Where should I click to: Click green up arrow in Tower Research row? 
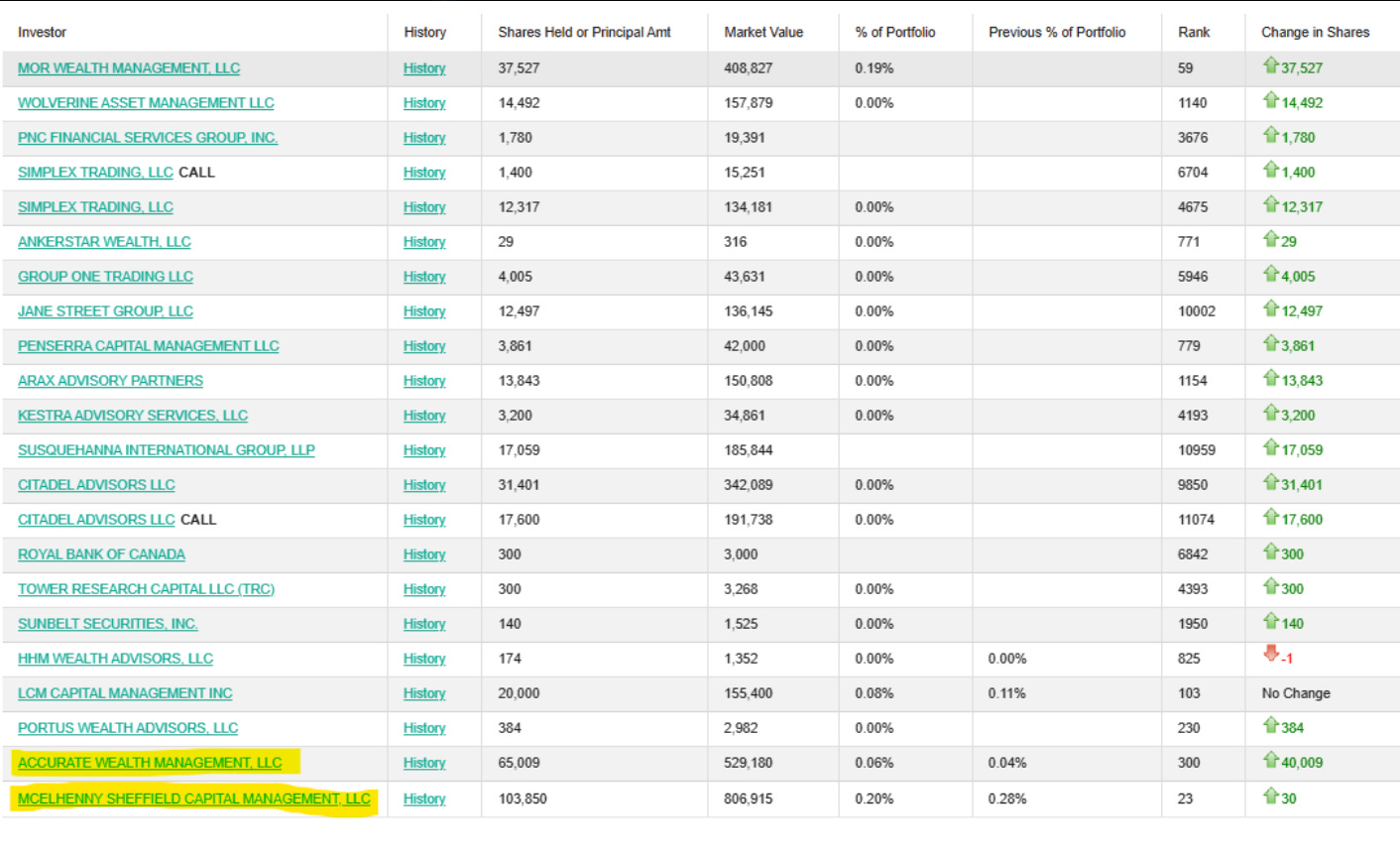click(1270, 586)
